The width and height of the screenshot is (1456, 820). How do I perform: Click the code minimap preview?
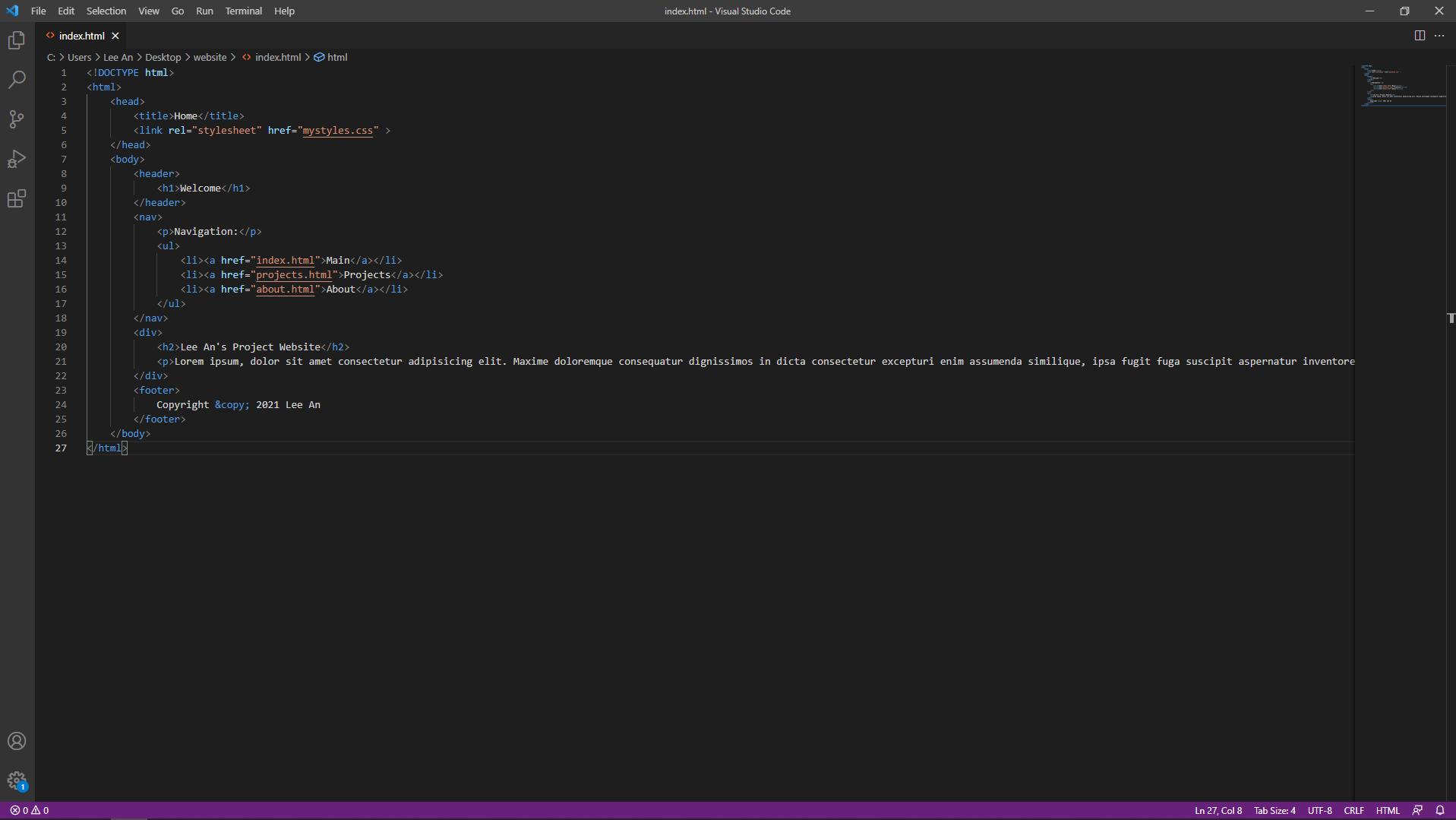pyautogui.click(x=1403, y=86)
